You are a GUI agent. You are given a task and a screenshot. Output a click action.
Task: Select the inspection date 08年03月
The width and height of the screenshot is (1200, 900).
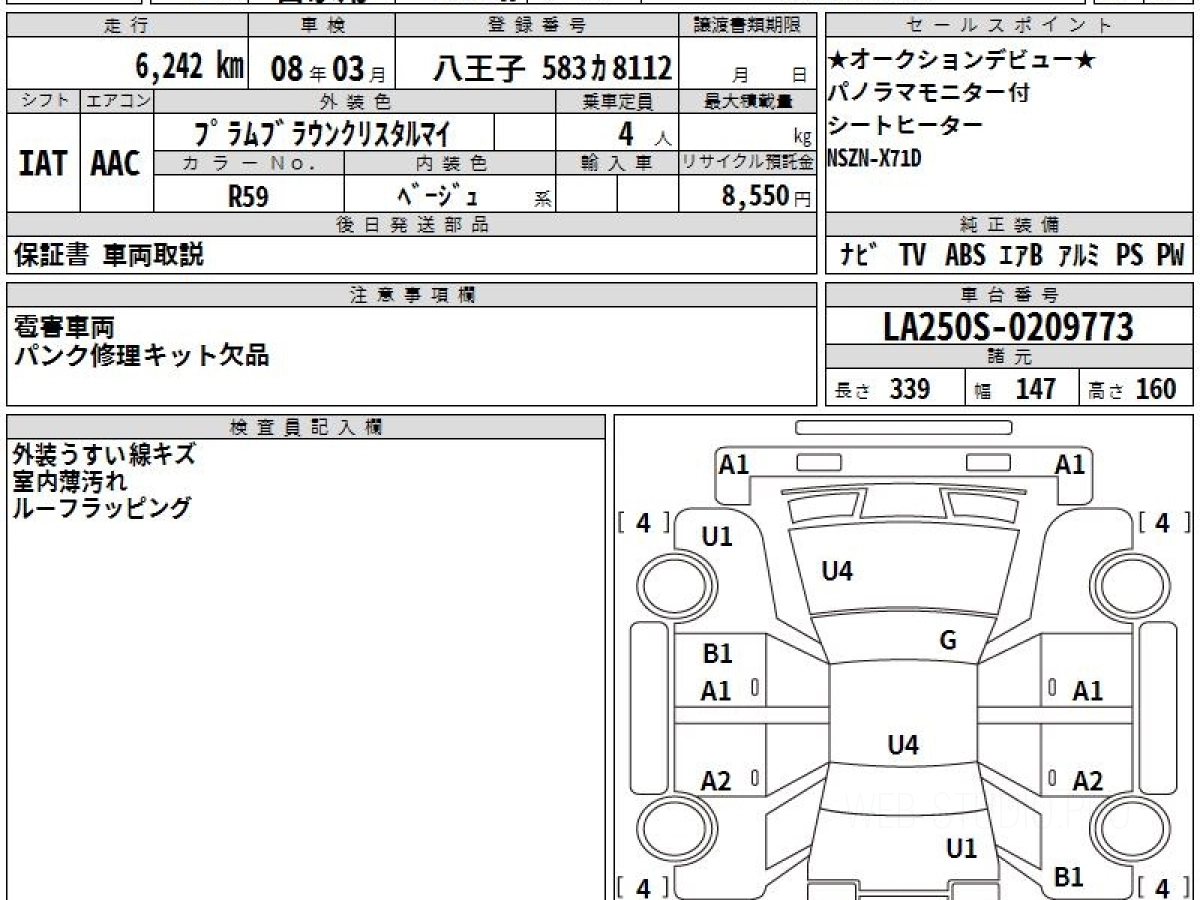[328, 69]
